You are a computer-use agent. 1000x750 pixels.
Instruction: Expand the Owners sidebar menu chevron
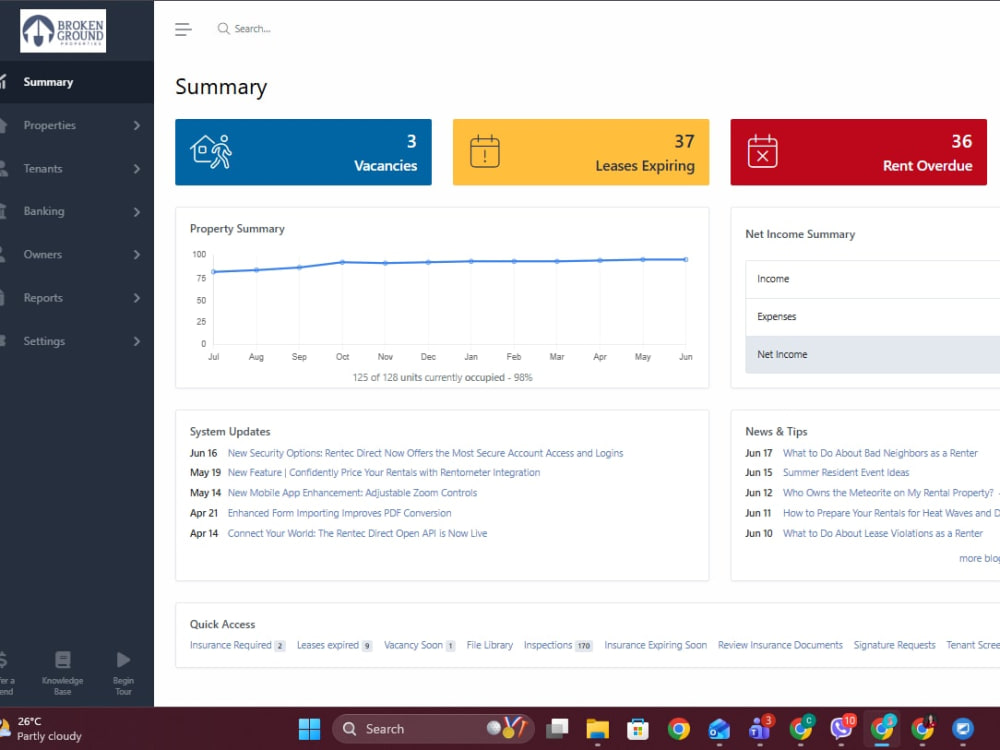point(136,254)
